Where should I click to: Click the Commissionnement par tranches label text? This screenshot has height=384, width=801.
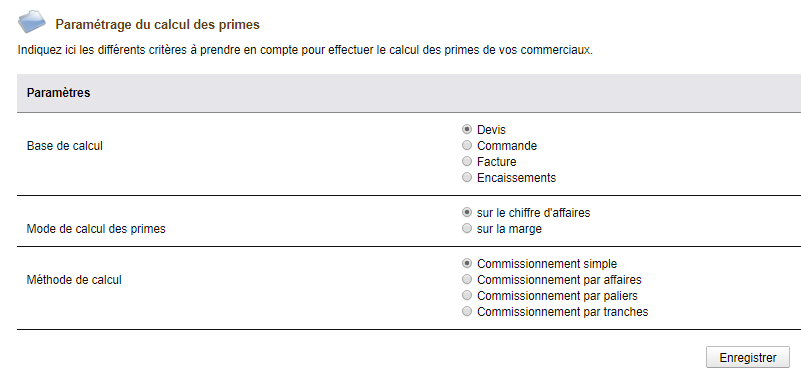562,311
